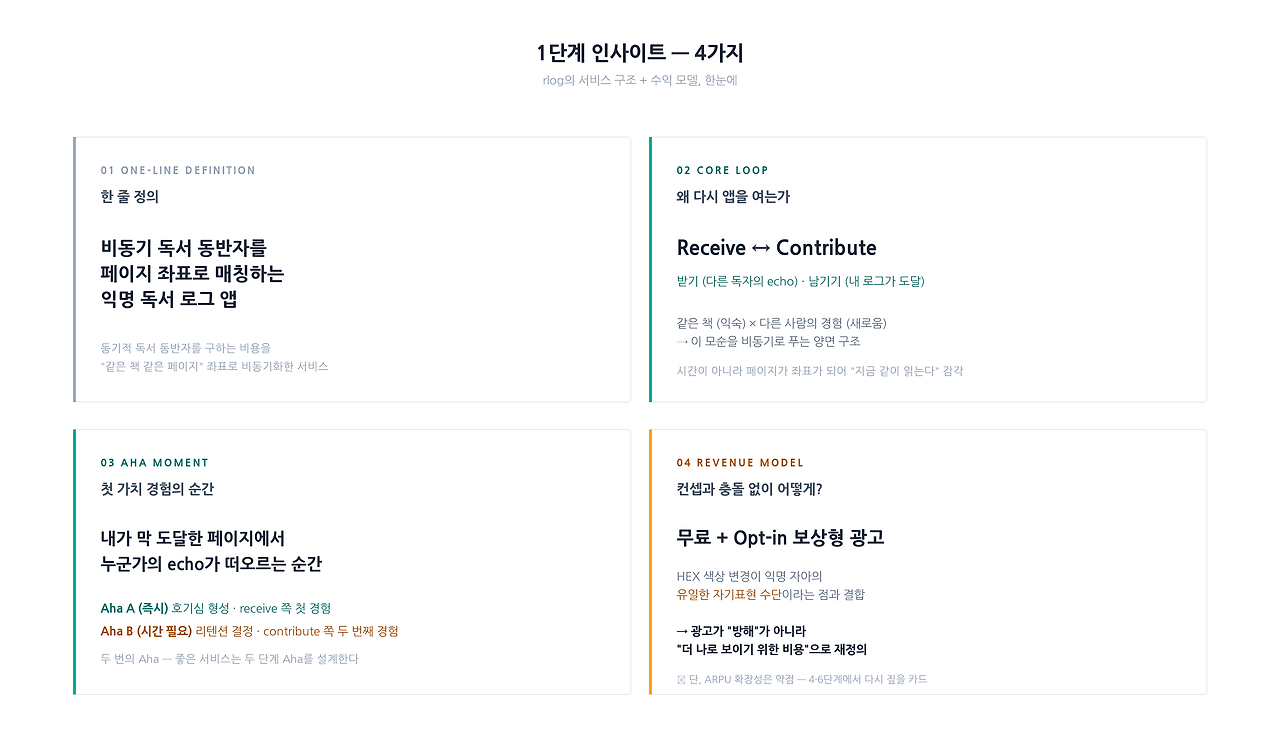This screenshot has height=731, width=1280.
Task: Click the '02 CORE LOOP' label
Action: click(723, 170)
